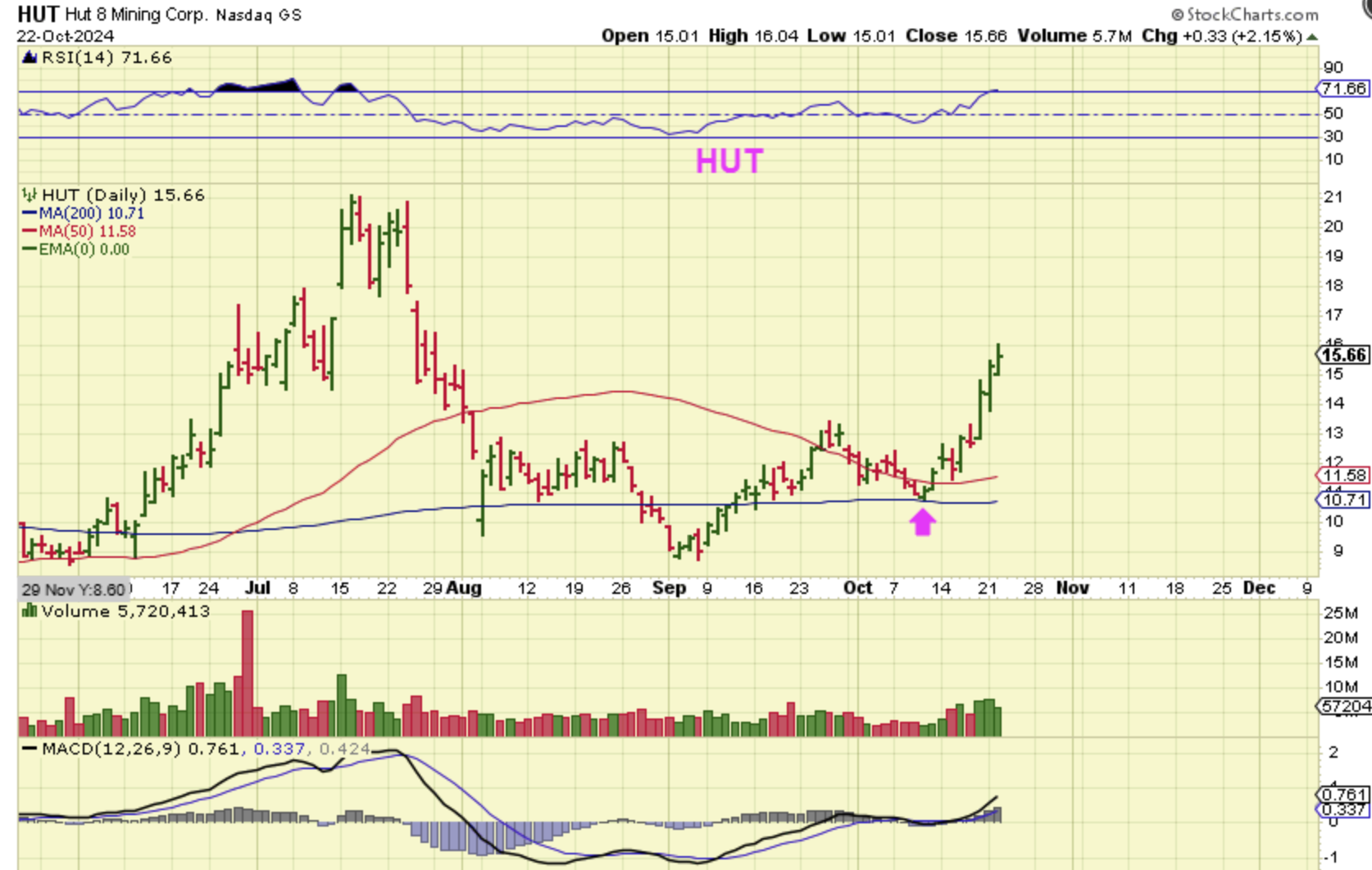
Task: Click the RSI mountain icon beside RSI(14)
Action: point(30,57)
